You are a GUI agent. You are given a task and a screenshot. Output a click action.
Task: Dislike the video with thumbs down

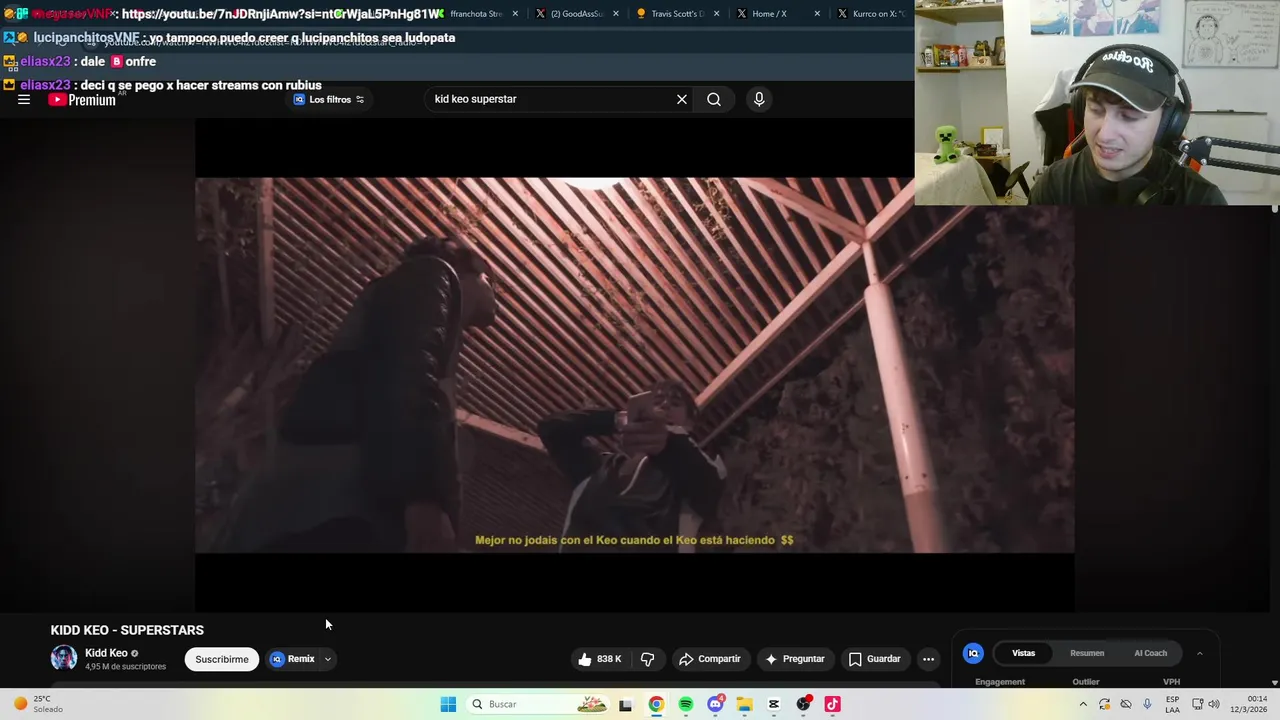click(x=648, y=659)
